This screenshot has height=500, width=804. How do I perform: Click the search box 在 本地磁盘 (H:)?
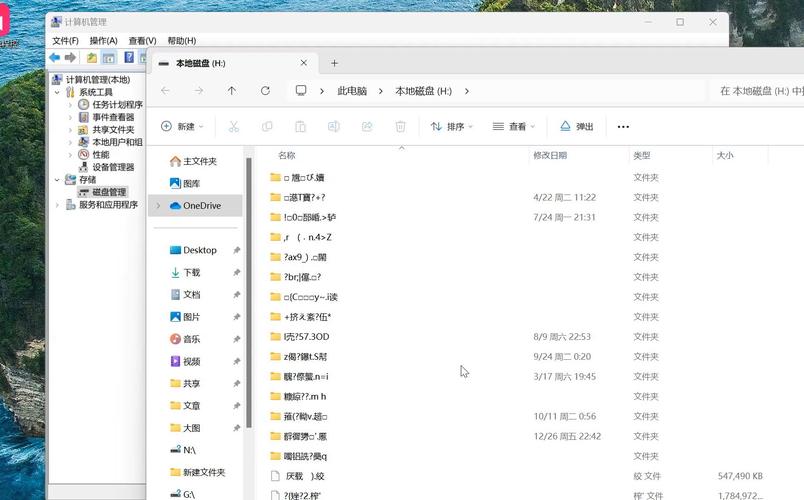point(758,91)
